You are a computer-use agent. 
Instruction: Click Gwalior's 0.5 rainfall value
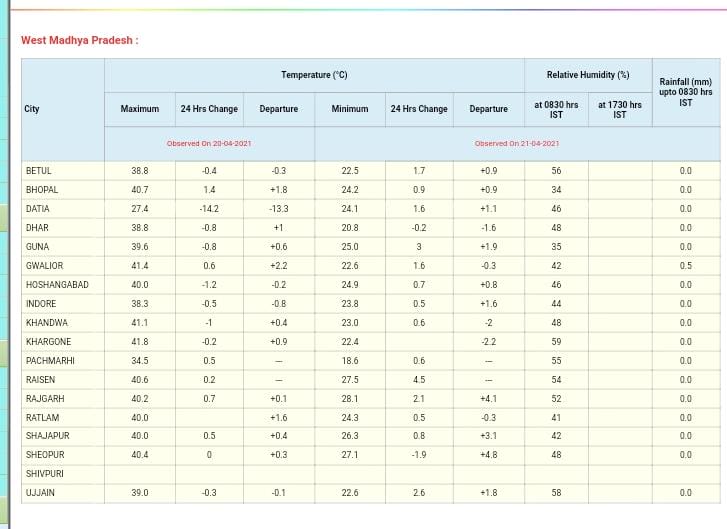click(x=685, y=266)
